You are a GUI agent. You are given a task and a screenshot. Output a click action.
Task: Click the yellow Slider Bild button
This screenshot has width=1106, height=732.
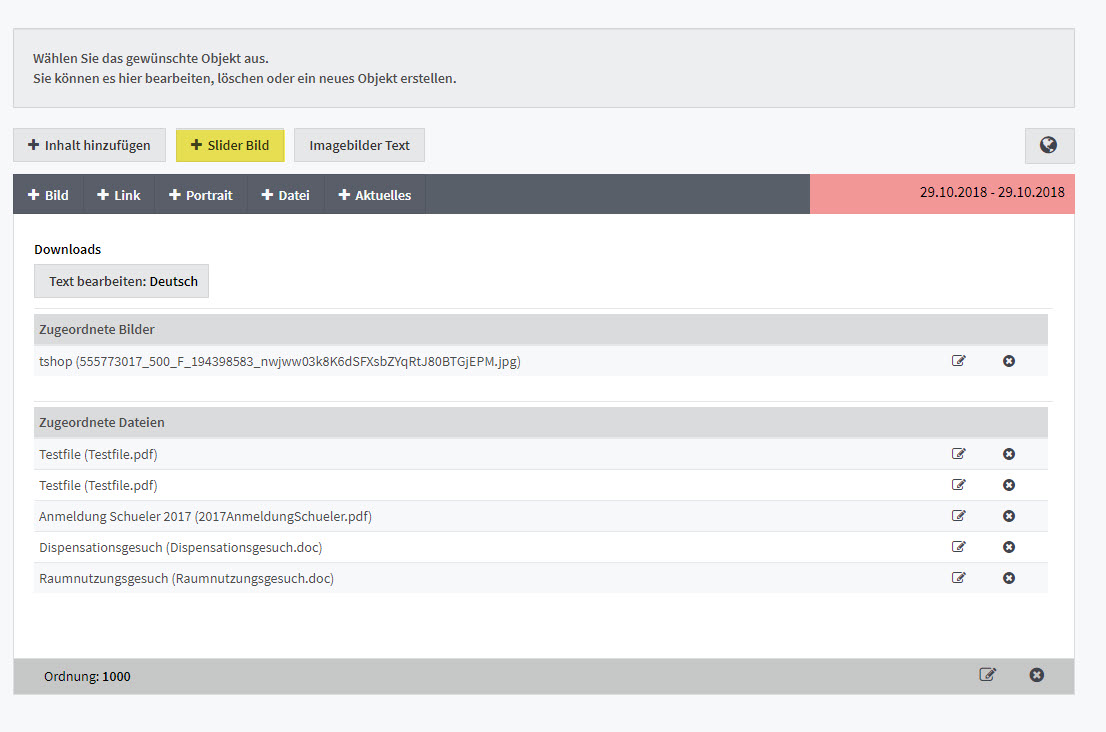pyautogui.click(x=230, y=145)
